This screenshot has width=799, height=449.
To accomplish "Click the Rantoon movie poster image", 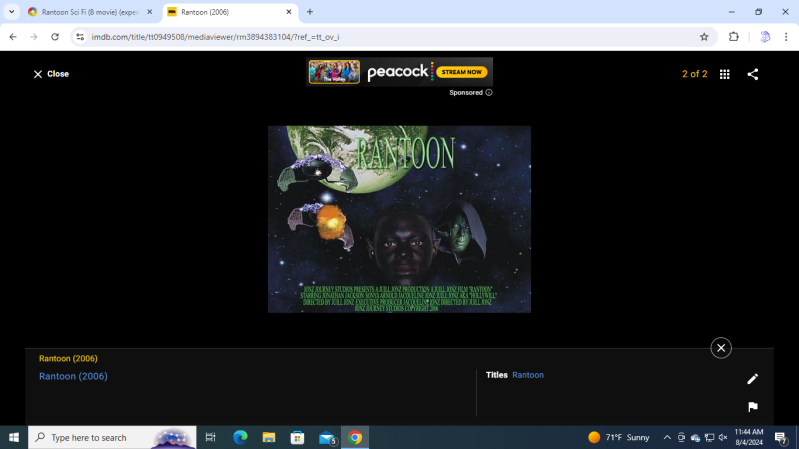I will (x=400, y=219).
